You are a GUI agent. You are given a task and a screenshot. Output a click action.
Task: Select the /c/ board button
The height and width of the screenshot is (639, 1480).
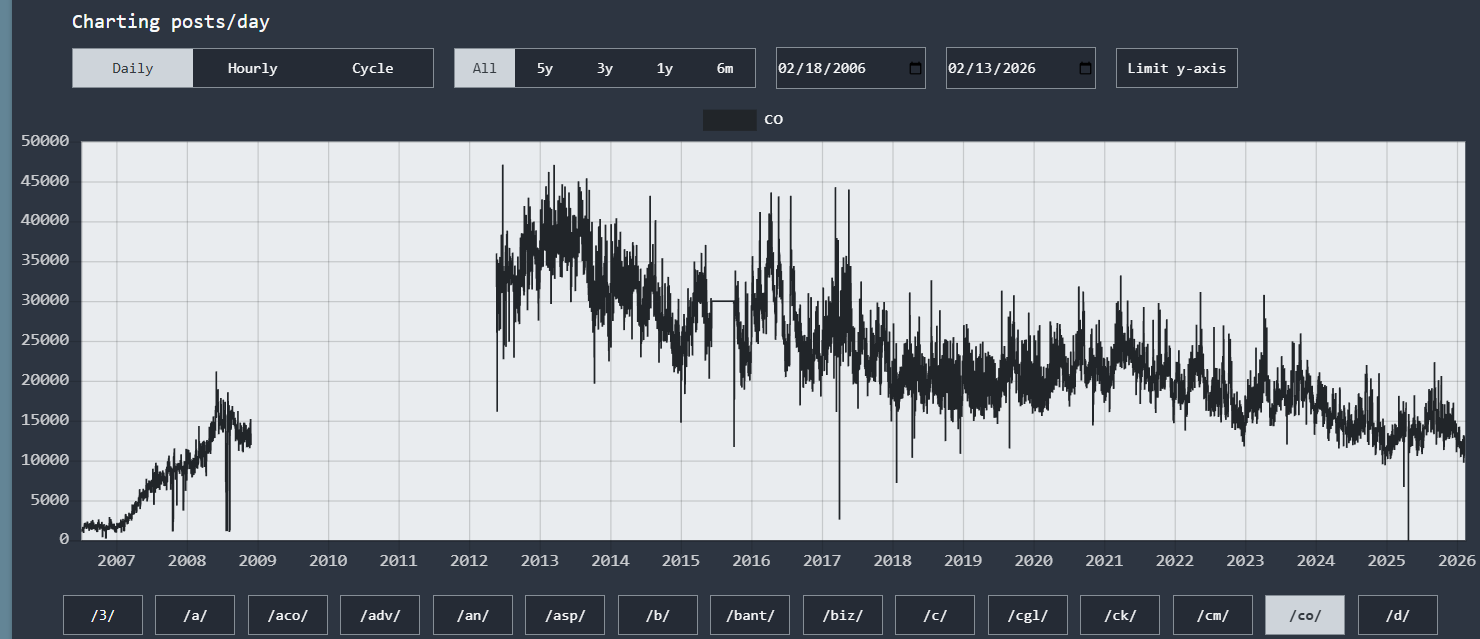click(935, 615)
